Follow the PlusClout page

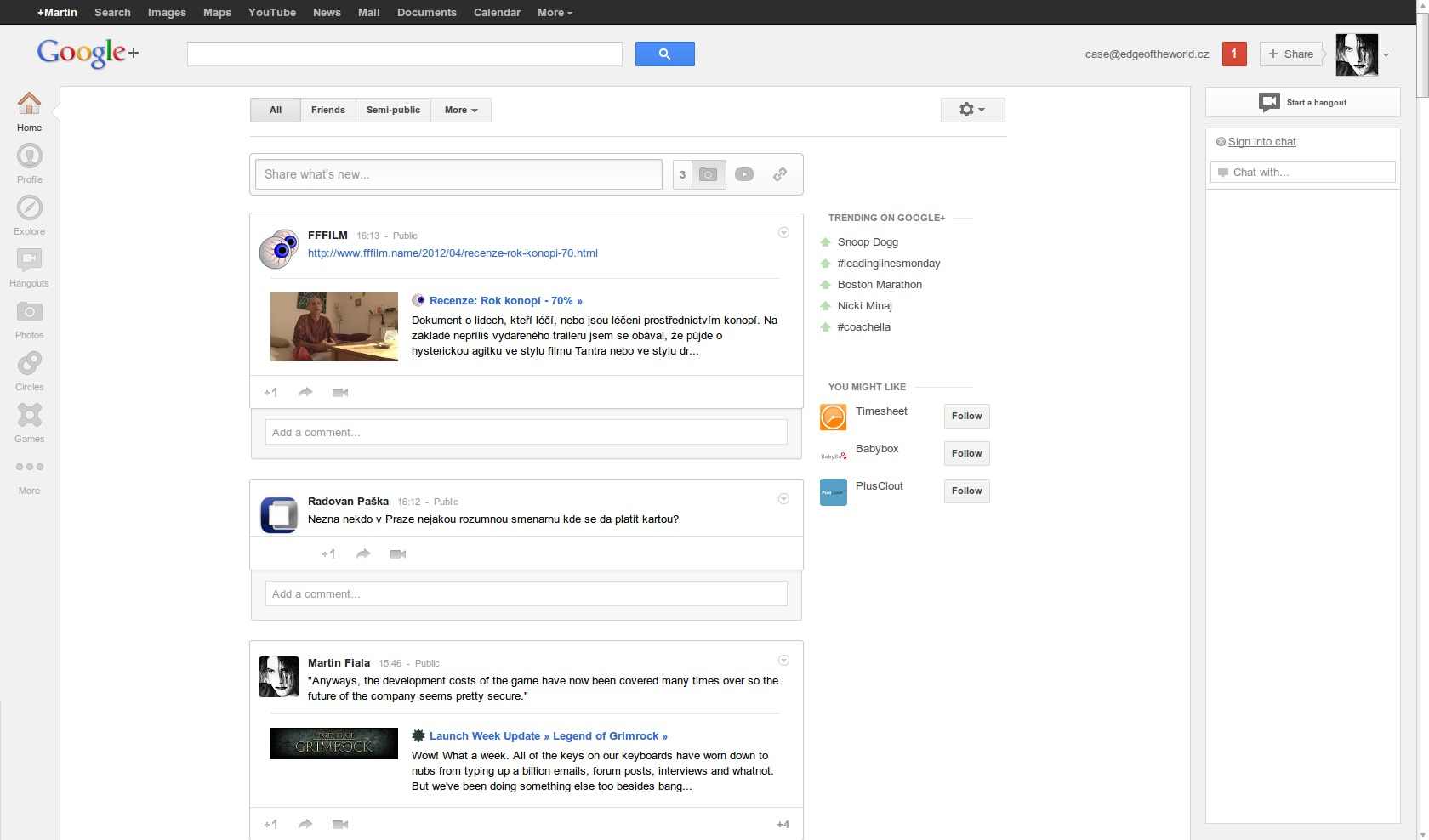pyautogui.click(x=967, y=491)
